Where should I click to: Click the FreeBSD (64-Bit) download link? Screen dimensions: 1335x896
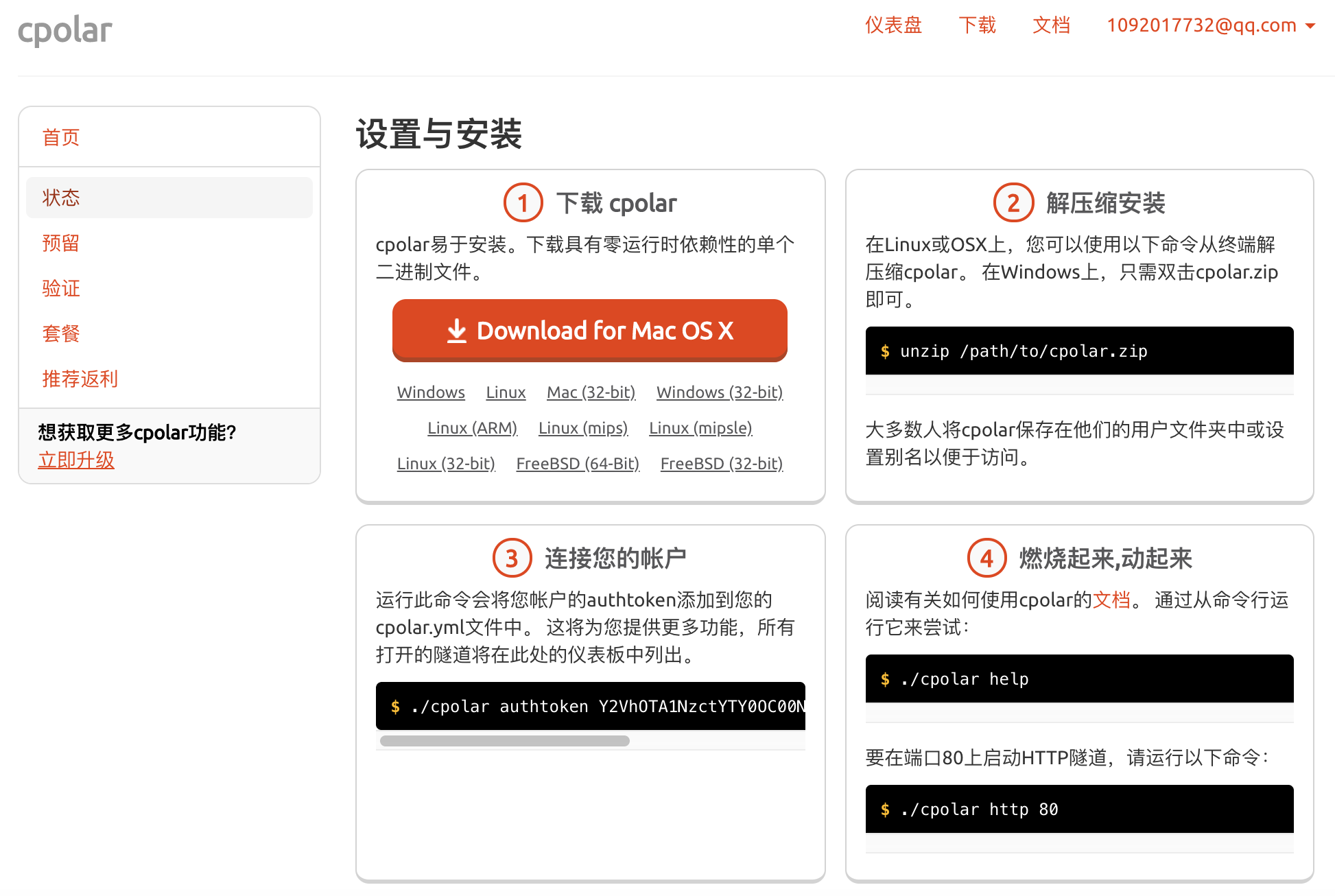click(x=578, y=464)
